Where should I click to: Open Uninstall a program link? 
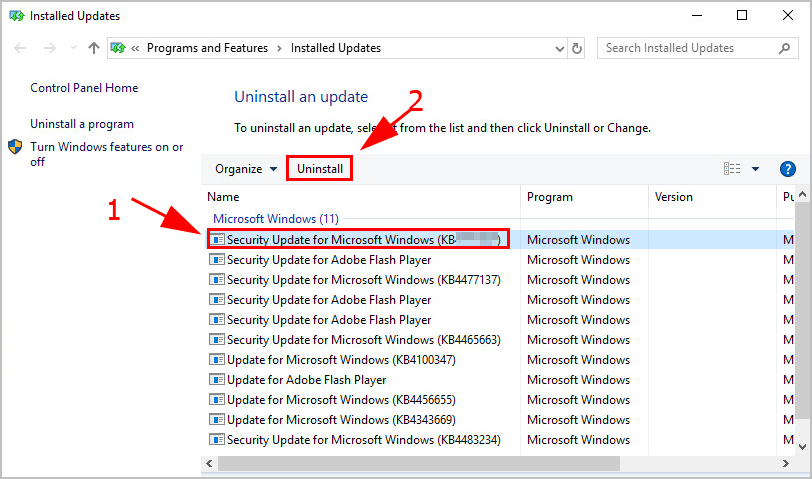click(82, 124)
